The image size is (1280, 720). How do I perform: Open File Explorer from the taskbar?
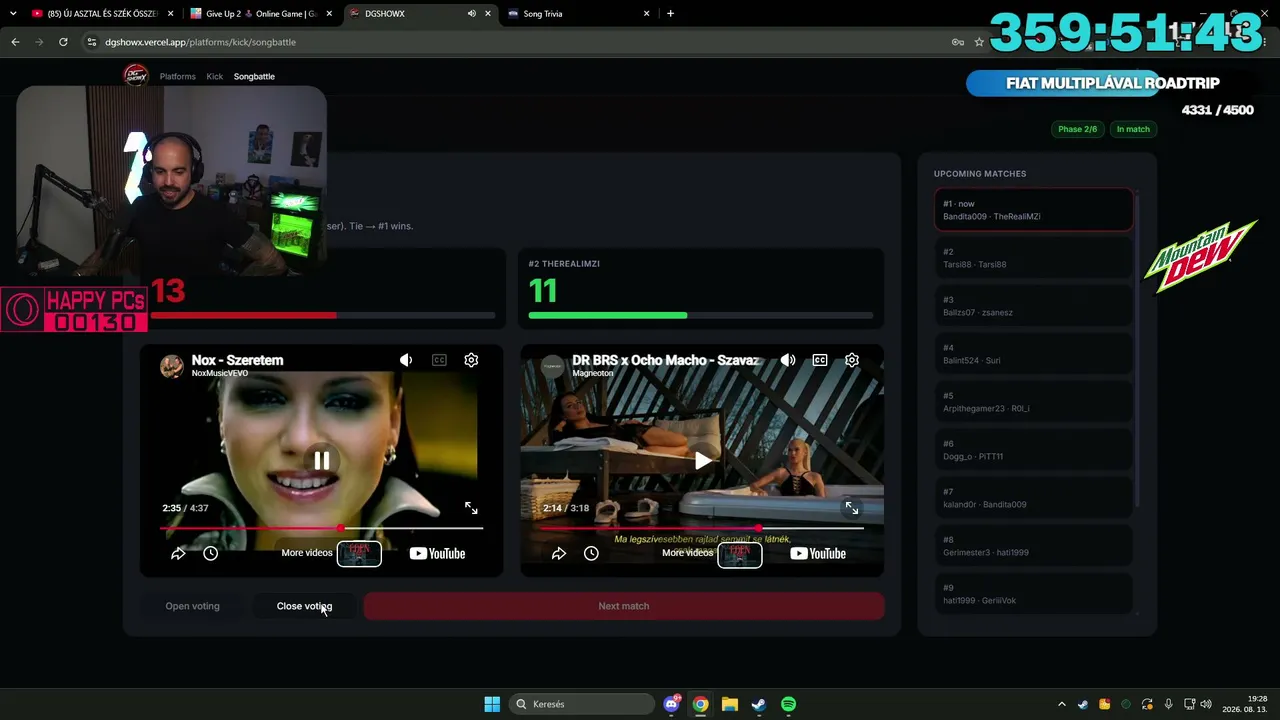coord(730,704)
